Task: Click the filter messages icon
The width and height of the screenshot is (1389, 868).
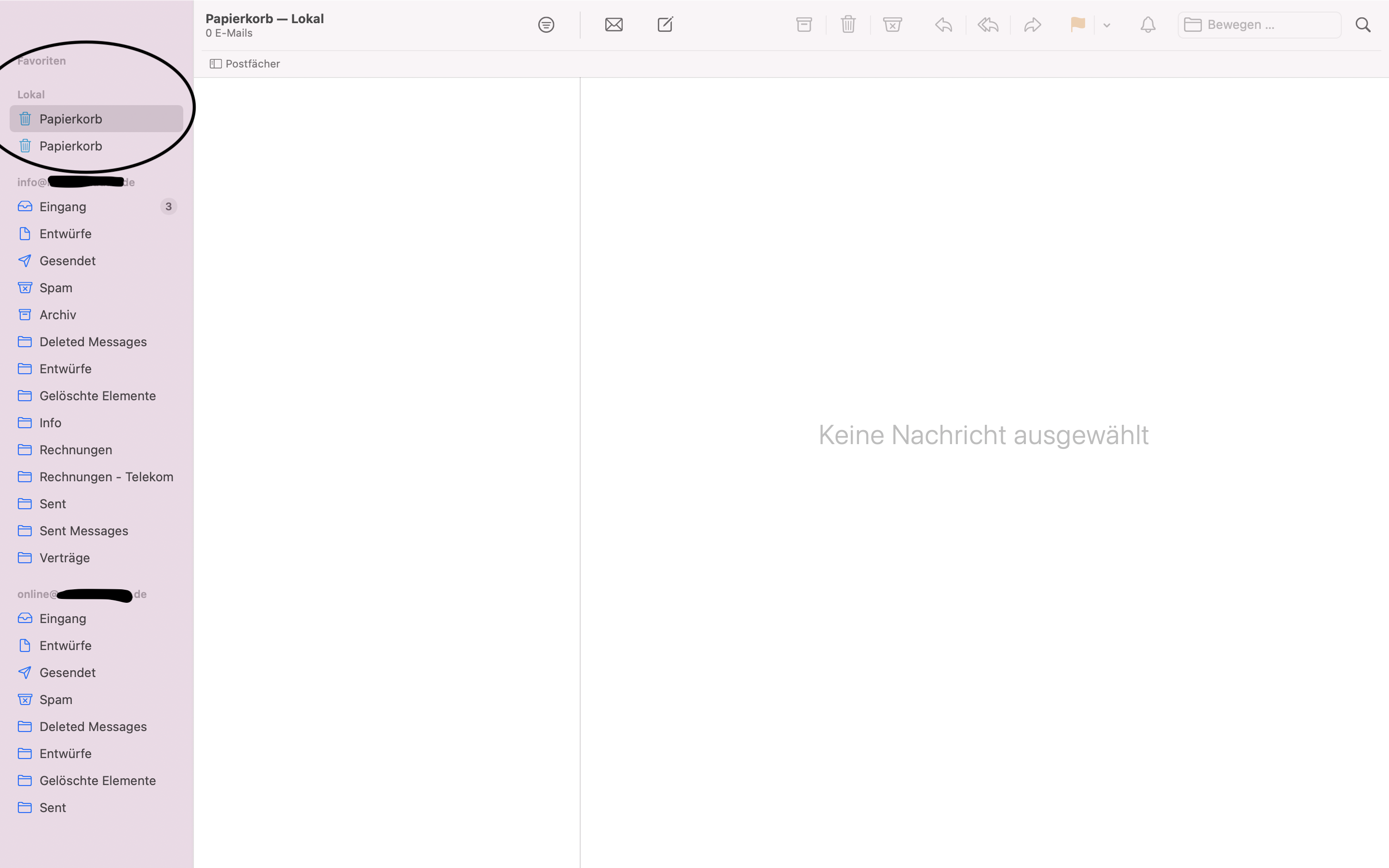Action: (546, 25)
